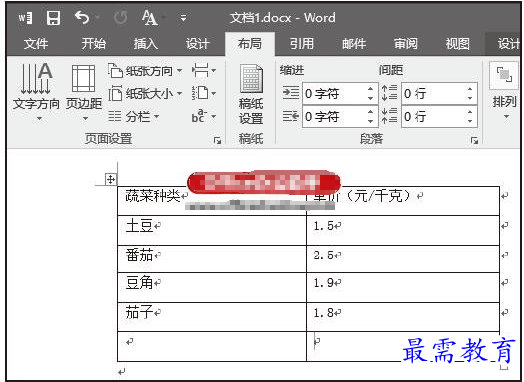Click the 1.8 price cell
Viewport: 524px width, 382px height.
click(x=403, y=317)
